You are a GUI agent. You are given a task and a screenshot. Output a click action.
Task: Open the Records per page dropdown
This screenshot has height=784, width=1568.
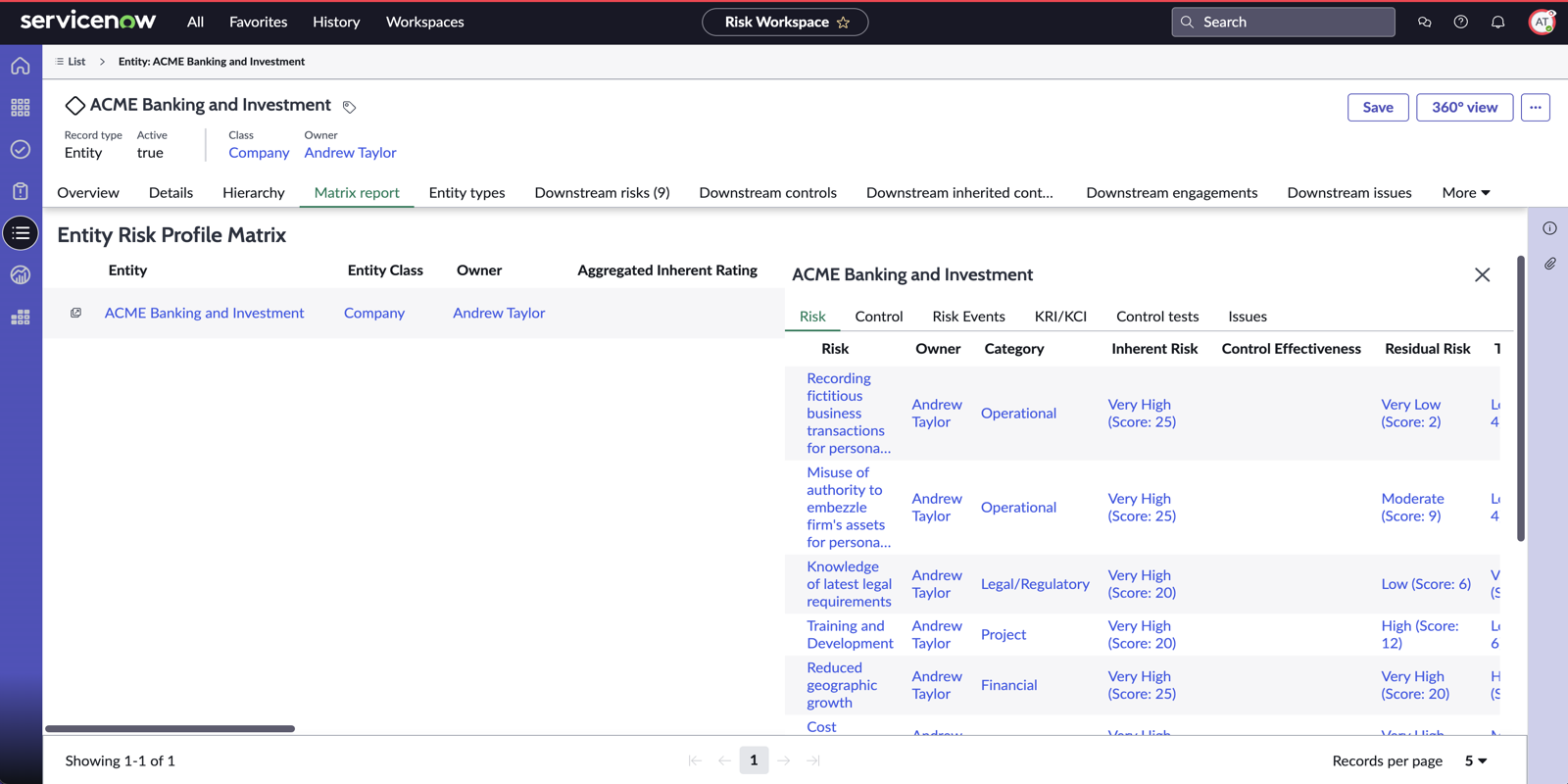pos(1475,760)
